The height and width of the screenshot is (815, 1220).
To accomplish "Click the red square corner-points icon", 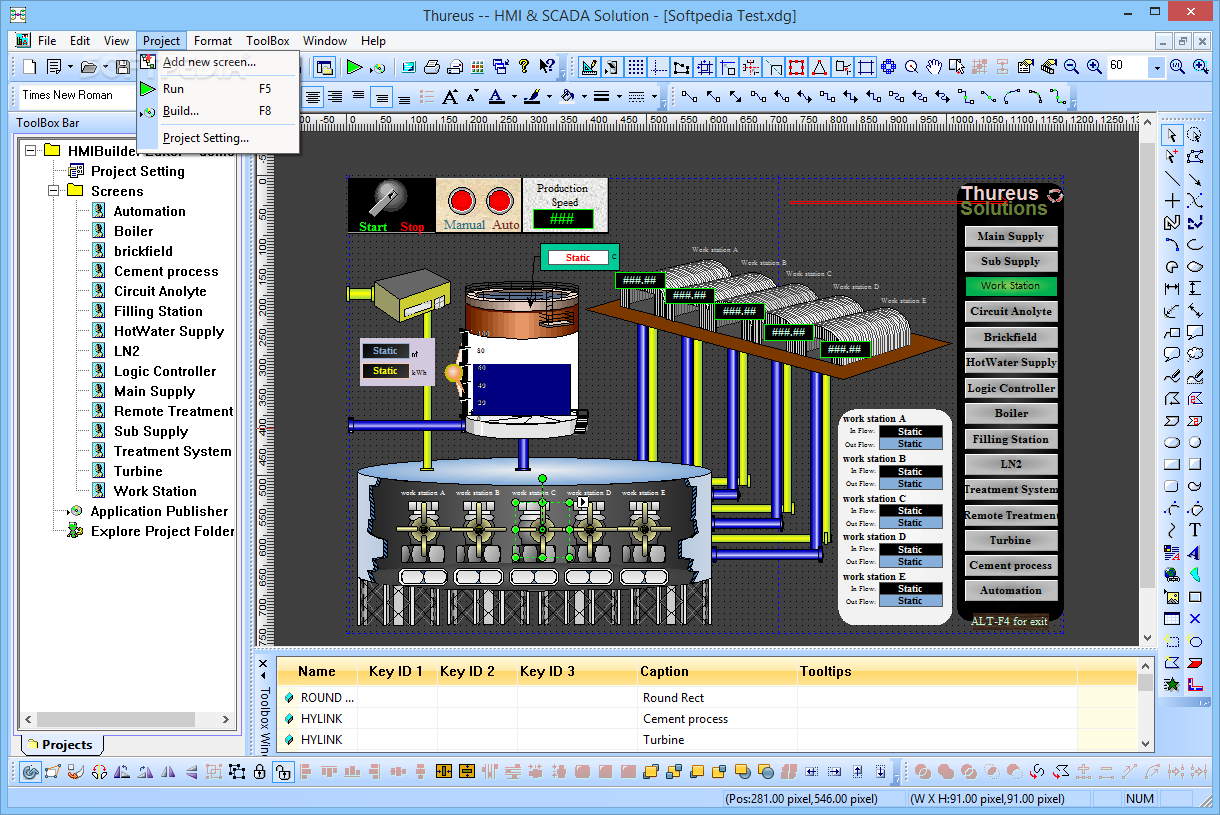I will pos(796,67).
